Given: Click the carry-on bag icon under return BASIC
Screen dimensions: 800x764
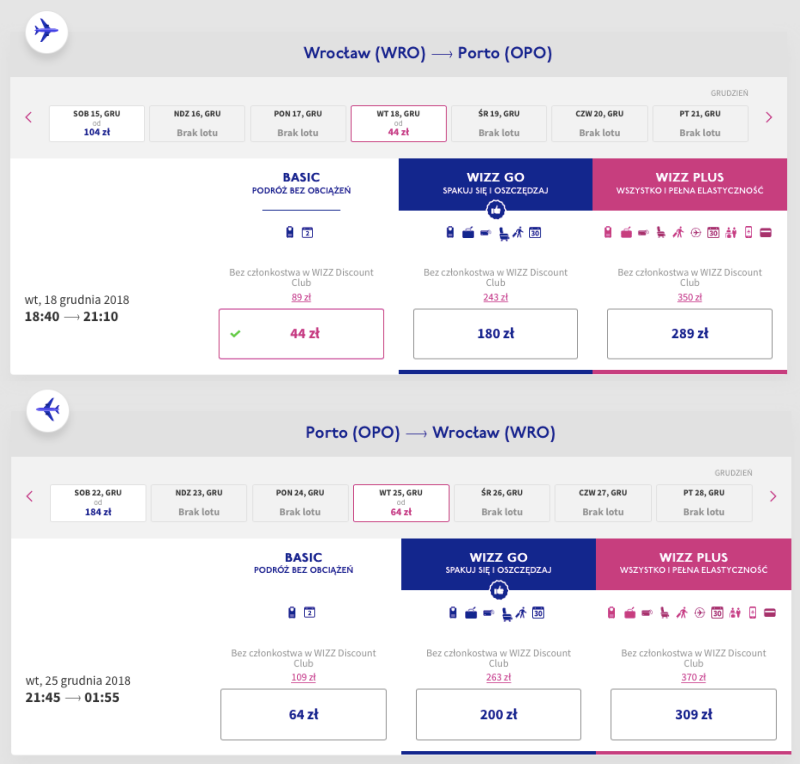Looking at the screenshot, I should click(x=290, y=613).
